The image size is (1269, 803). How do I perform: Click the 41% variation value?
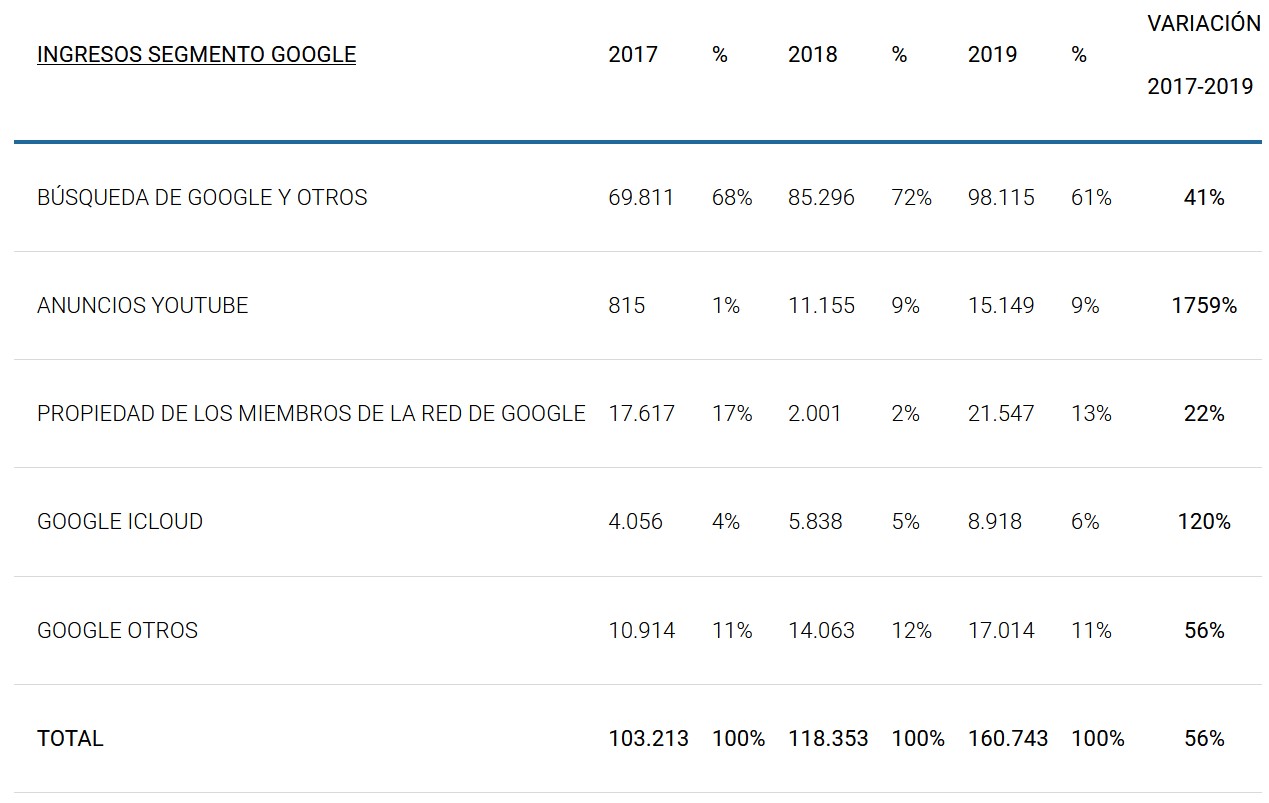click(1204, 198)
